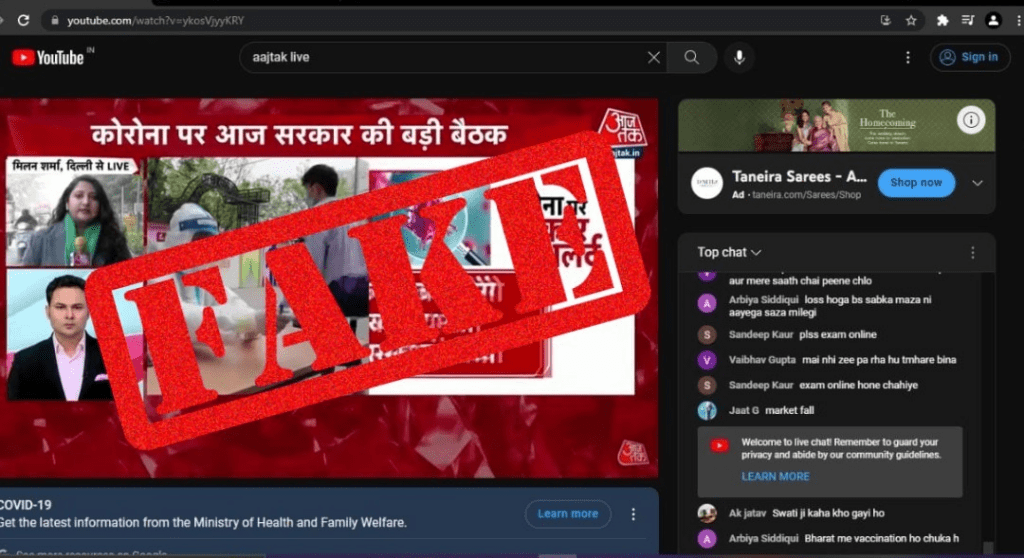Viewport: 1024px width, 558px height.
Task: Click Sandeep Kaur avatar beside exam online hone chahiye
Action: [x=707, y=386]
